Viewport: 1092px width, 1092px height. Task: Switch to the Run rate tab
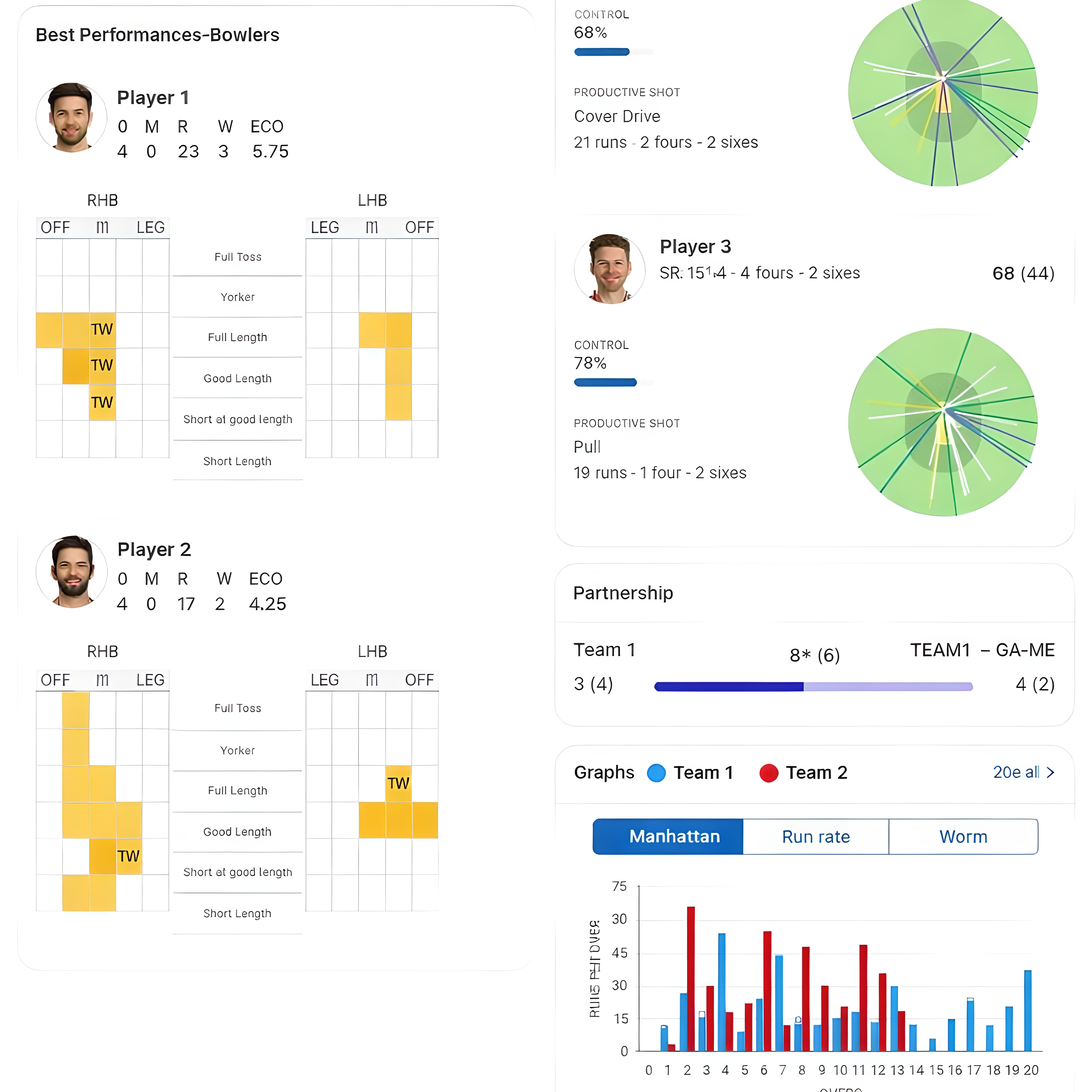click(x=816, y=837)
